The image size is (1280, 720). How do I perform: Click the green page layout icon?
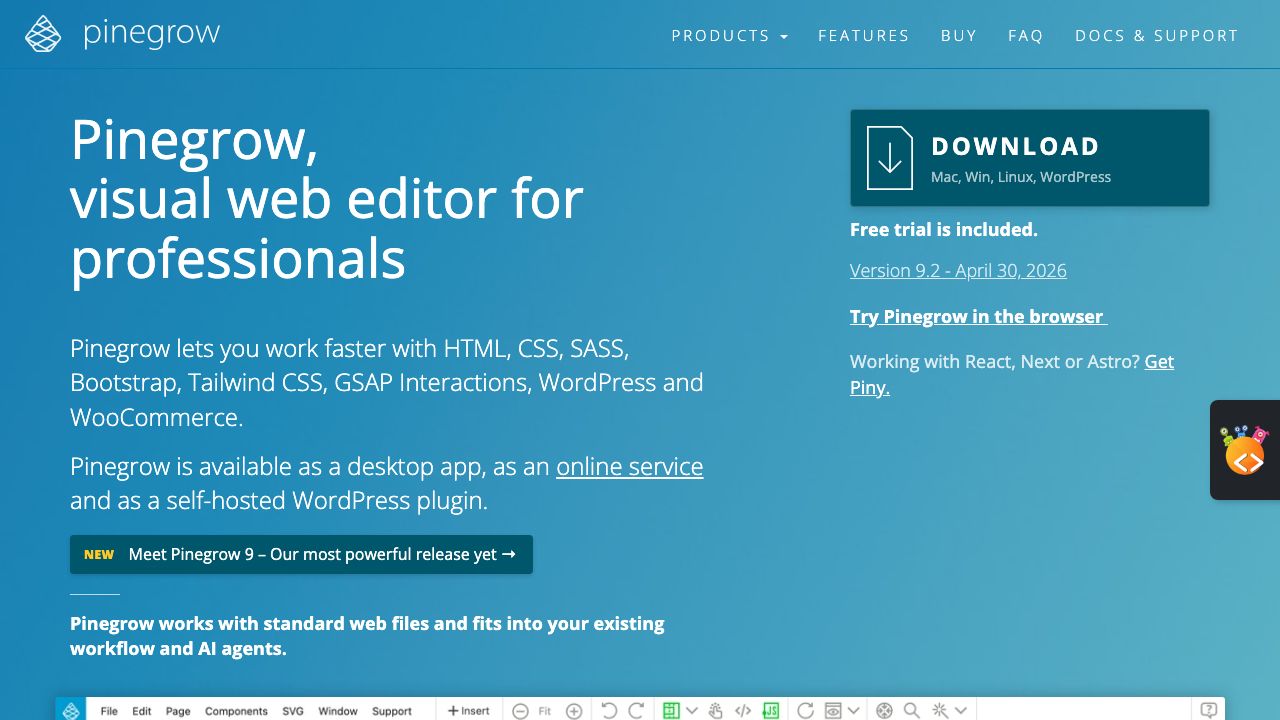[671, 711]
